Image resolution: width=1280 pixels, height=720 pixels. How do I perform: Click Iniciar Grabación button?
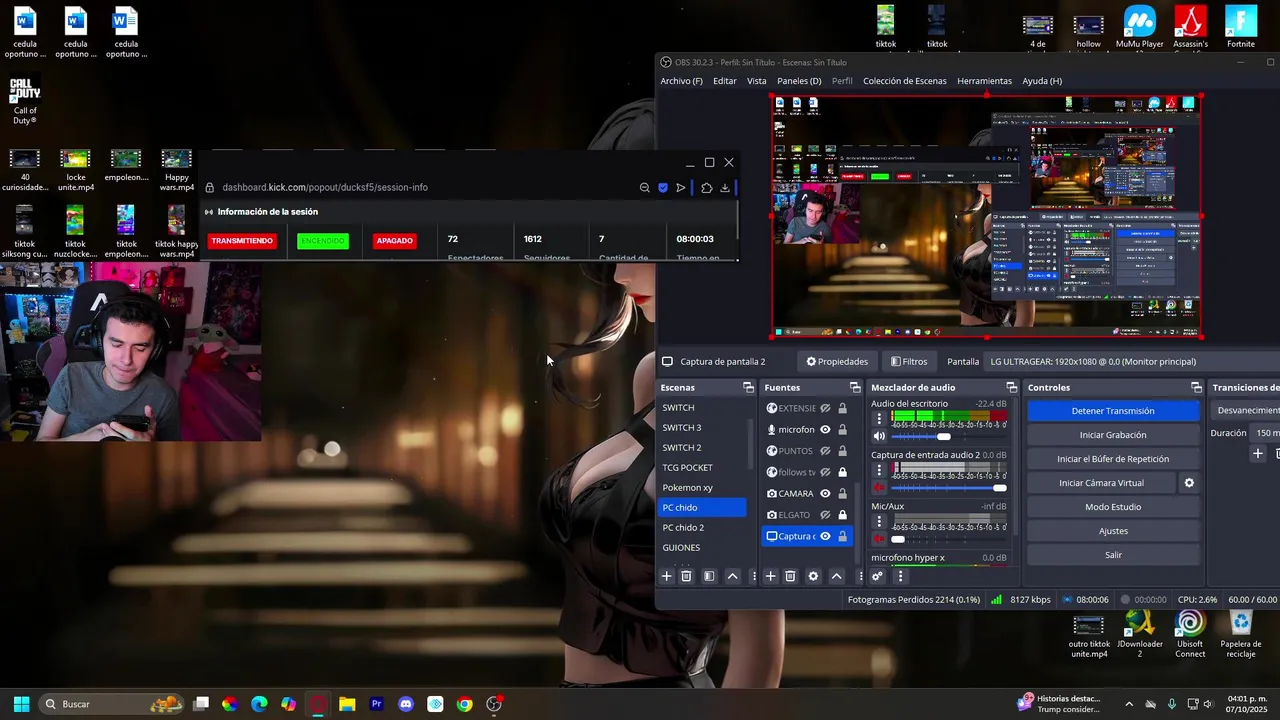[x=1113, y=435]
